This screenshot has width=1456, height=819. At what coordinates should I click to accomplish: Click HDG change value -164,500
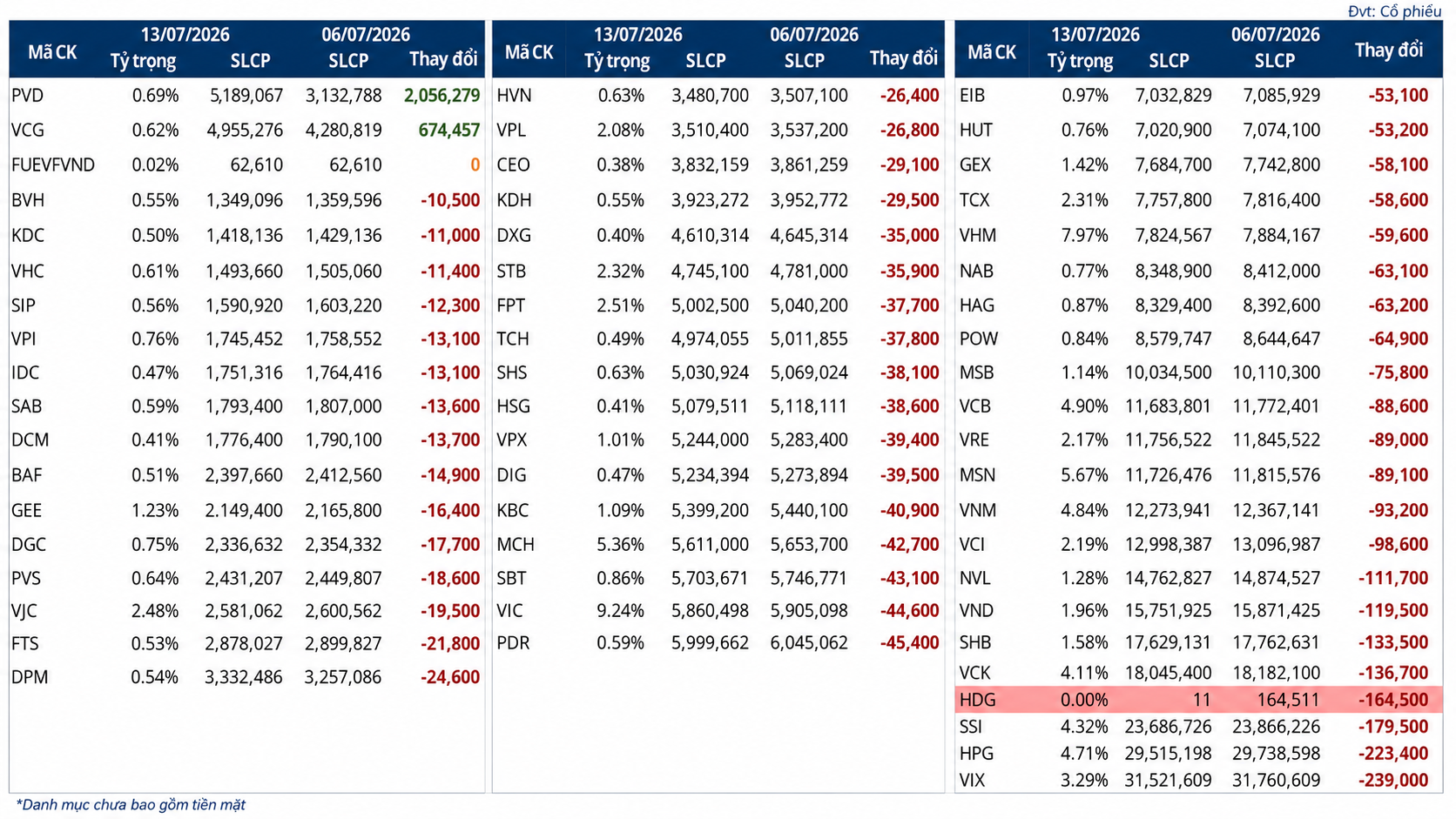[x=1393, y=700]
